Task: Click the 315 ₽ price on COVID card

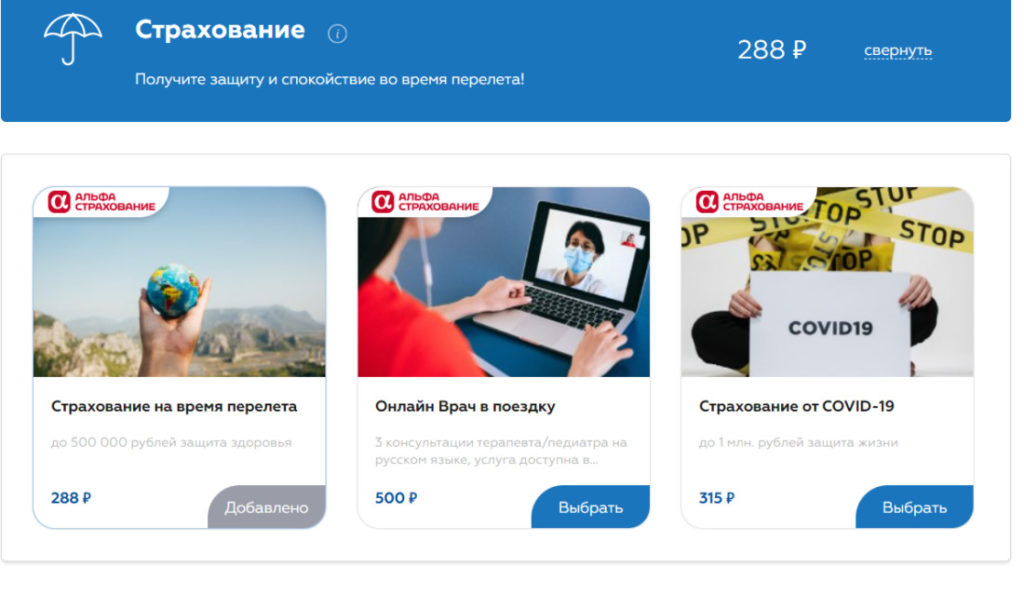Action: point(716,498)
